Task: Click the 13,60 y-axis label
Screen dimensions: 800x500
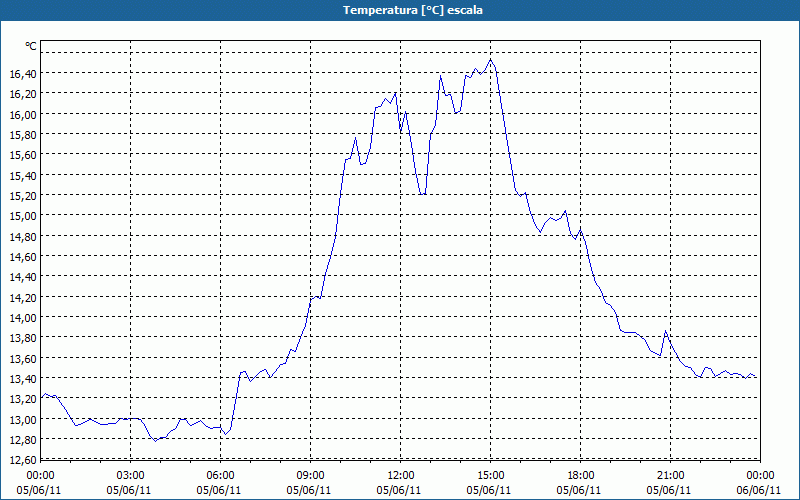Action: [x=23, y=359]
